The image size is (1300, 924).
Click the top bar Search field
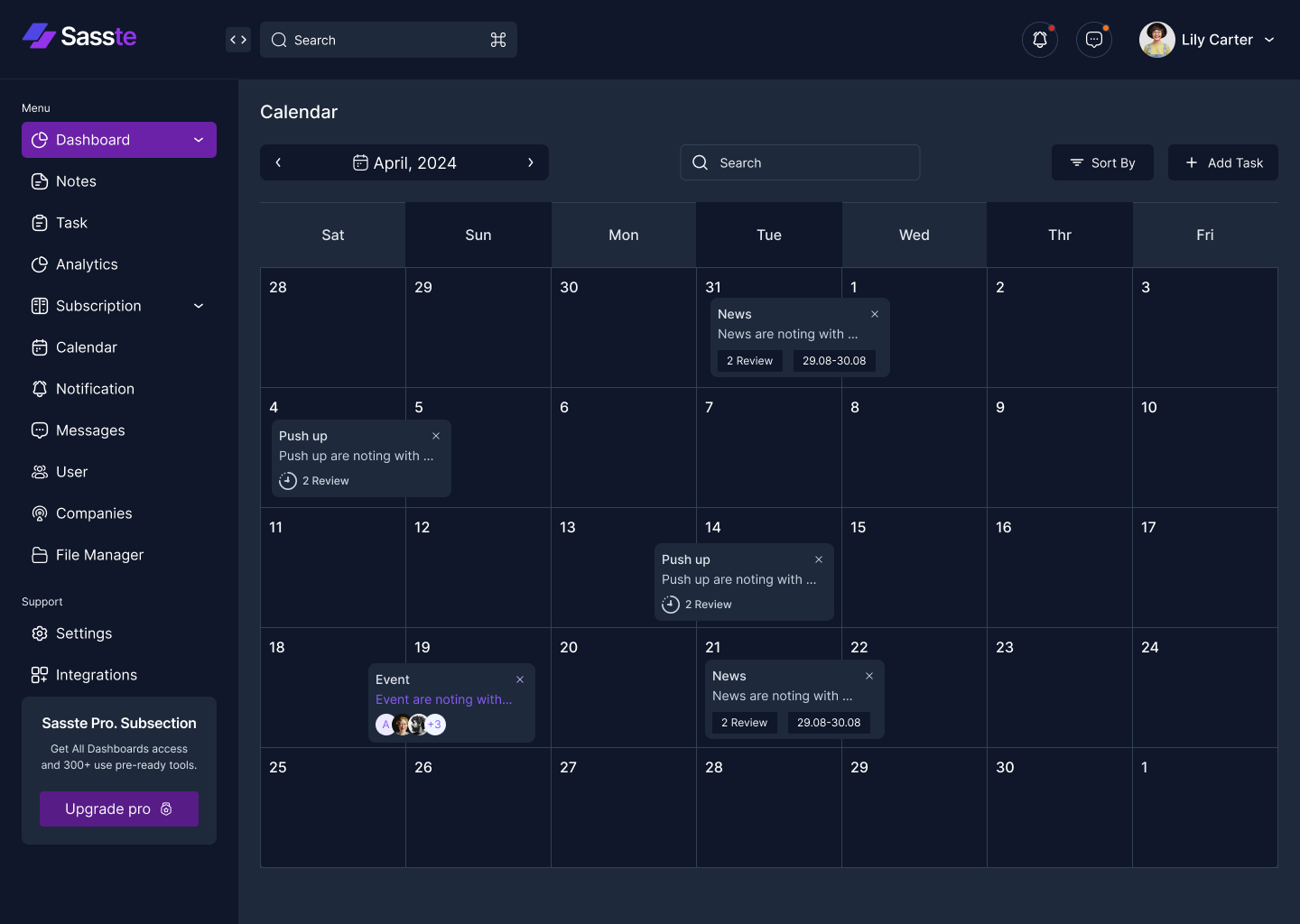click(x=388, y=40)
